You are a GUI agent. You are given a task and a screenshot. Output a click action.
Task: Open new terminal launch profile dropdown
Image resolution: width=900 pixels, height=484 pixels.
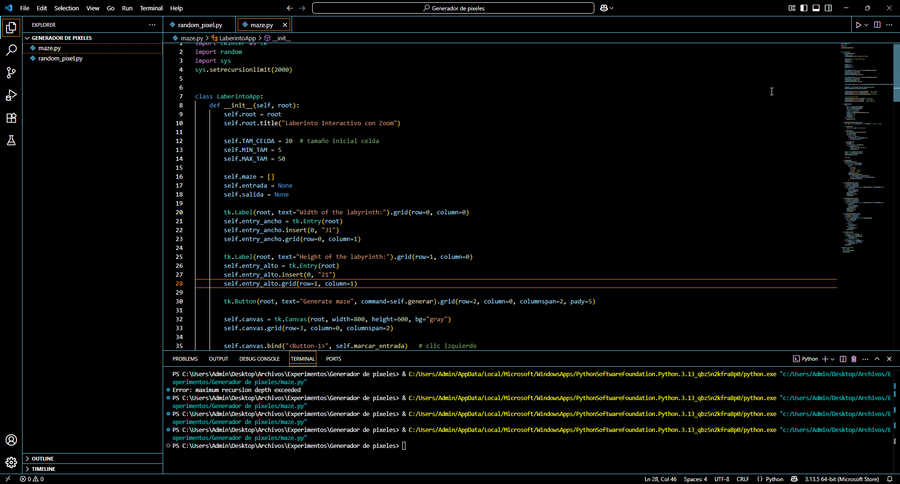point(833,359)
